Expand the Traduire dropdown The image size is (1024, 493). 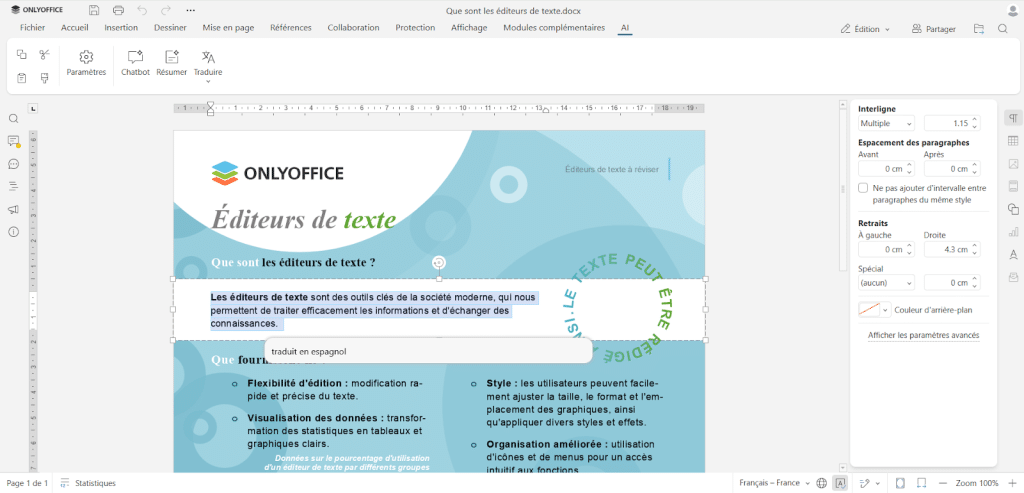[x=208, y=80]
